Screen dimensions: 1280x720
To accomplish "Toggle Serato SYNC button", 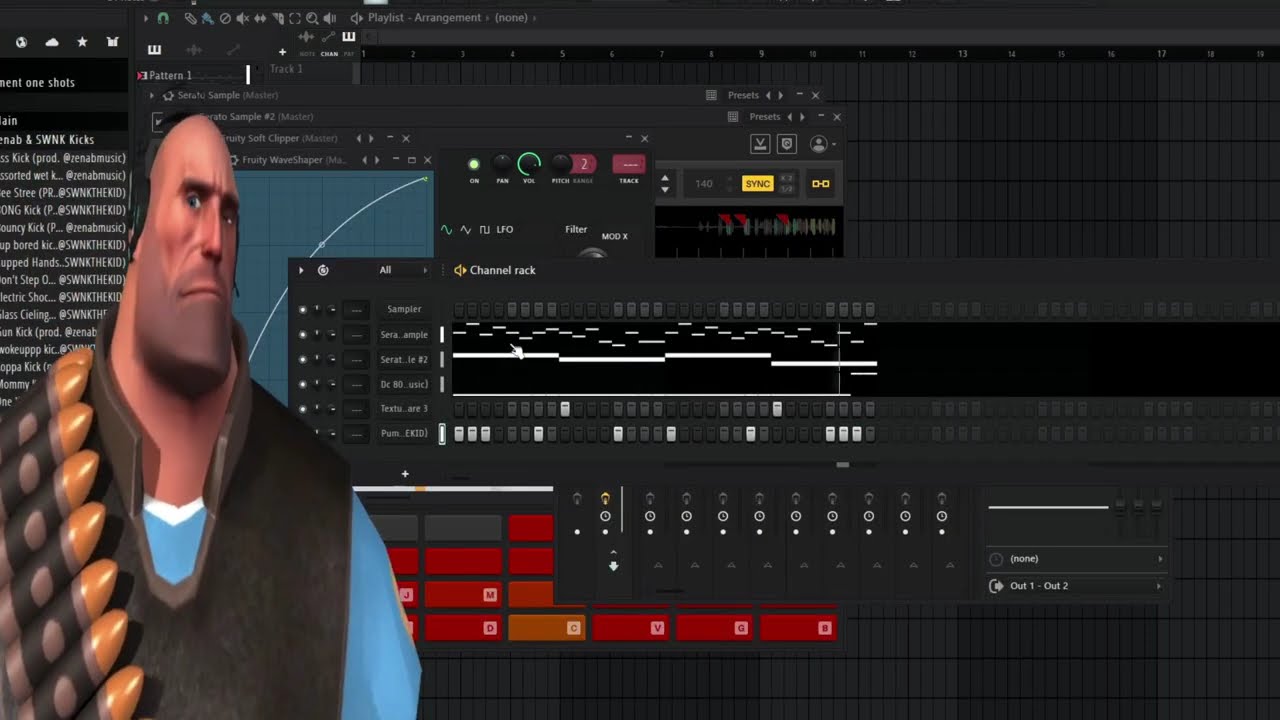I will pos(758,184).
